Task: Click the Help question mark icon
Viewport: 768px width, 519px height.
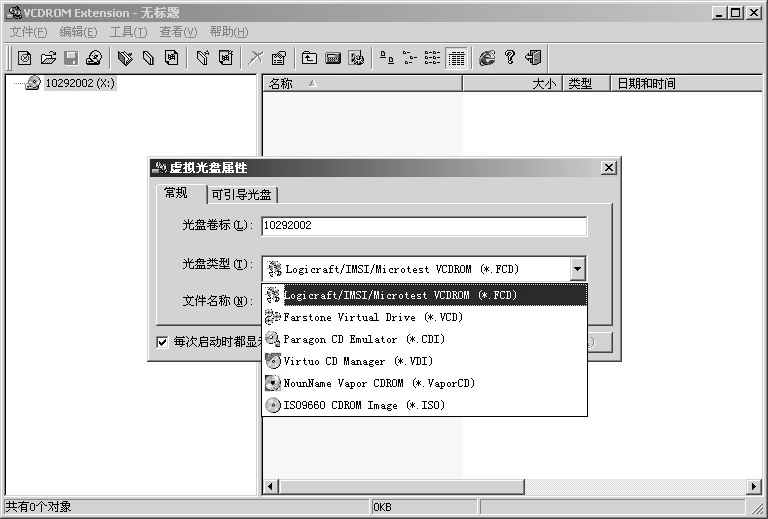Action: pyautogui.click(x=510, y=58)
